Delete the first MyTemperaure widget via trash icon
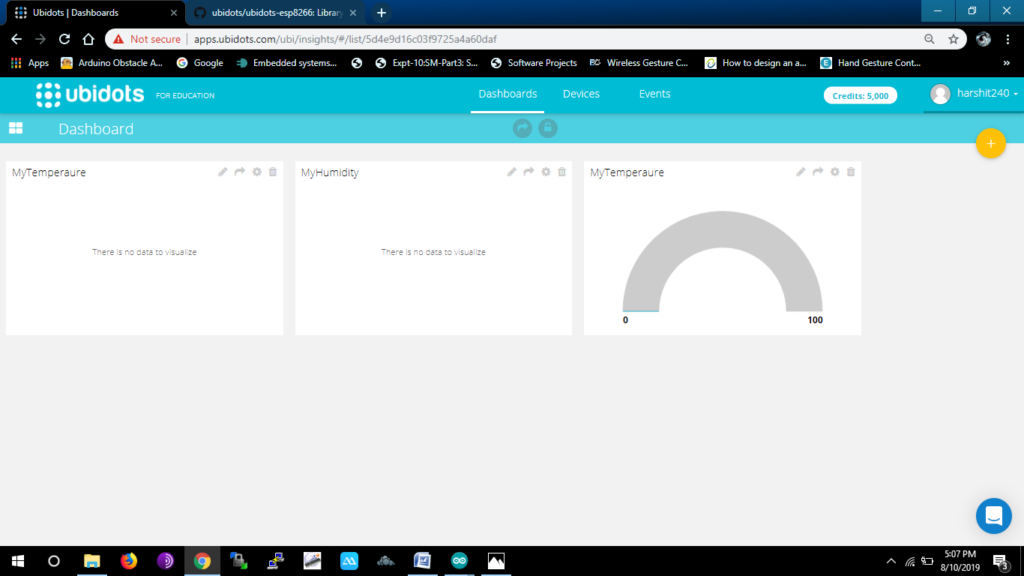1024x576 pixels. 273,172
